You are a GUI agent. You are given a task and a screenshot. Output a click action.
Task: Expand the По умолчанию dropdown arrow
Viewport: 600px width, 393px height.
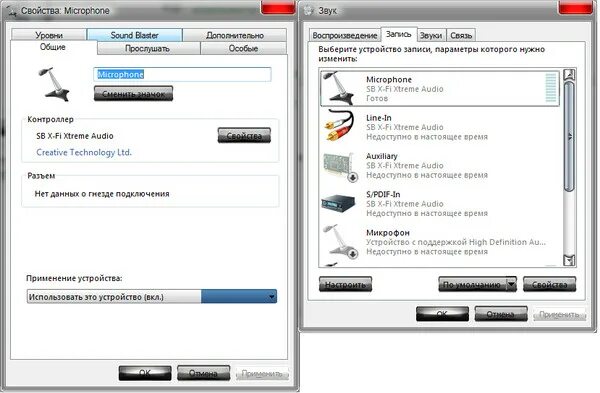coord(511,284)
